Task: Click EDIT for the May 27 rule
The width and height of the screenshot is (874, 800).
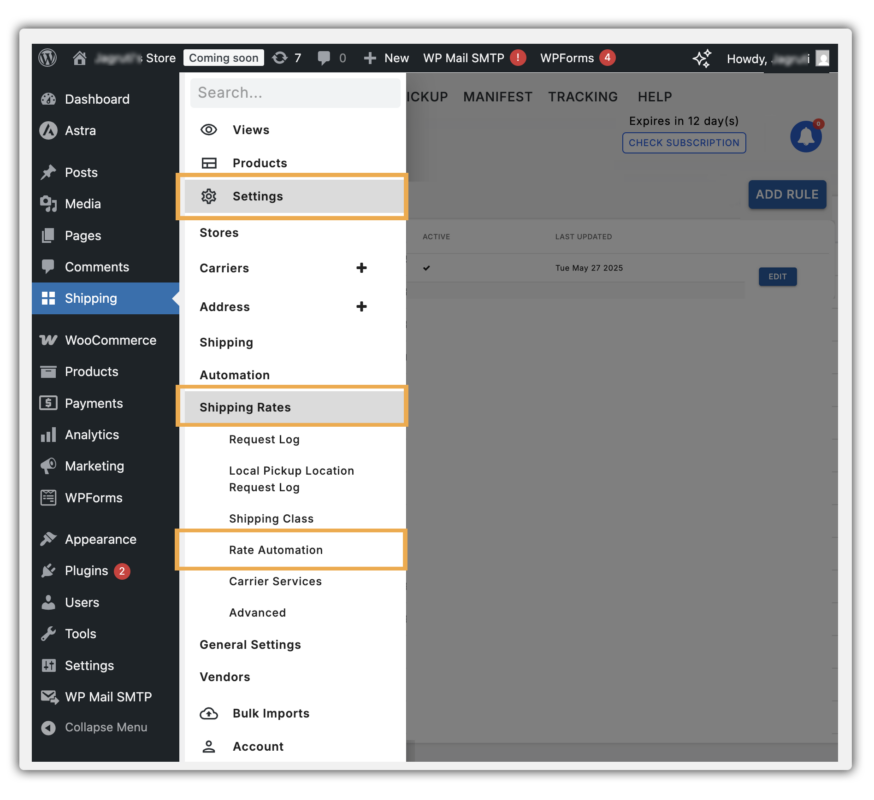Action: [778, 277]
